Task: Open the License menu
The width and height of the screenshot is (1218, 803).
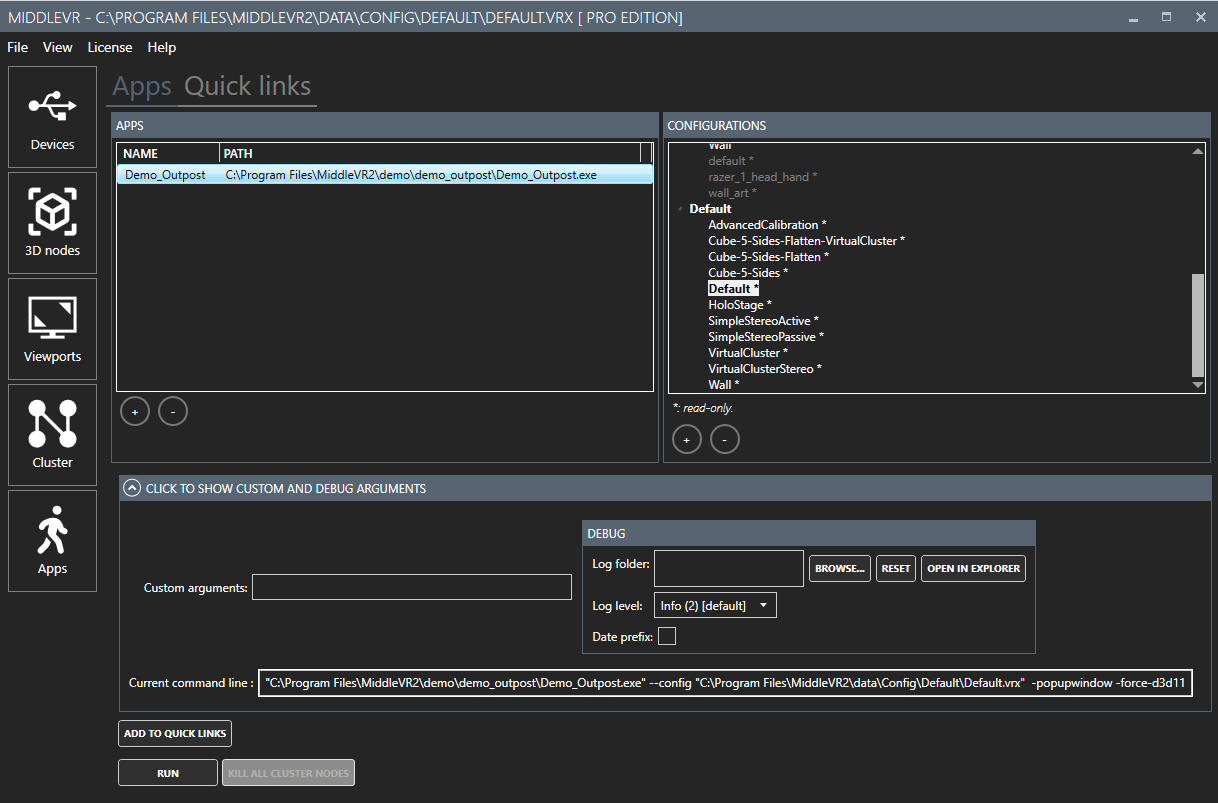Action: (x=110, y=47)
